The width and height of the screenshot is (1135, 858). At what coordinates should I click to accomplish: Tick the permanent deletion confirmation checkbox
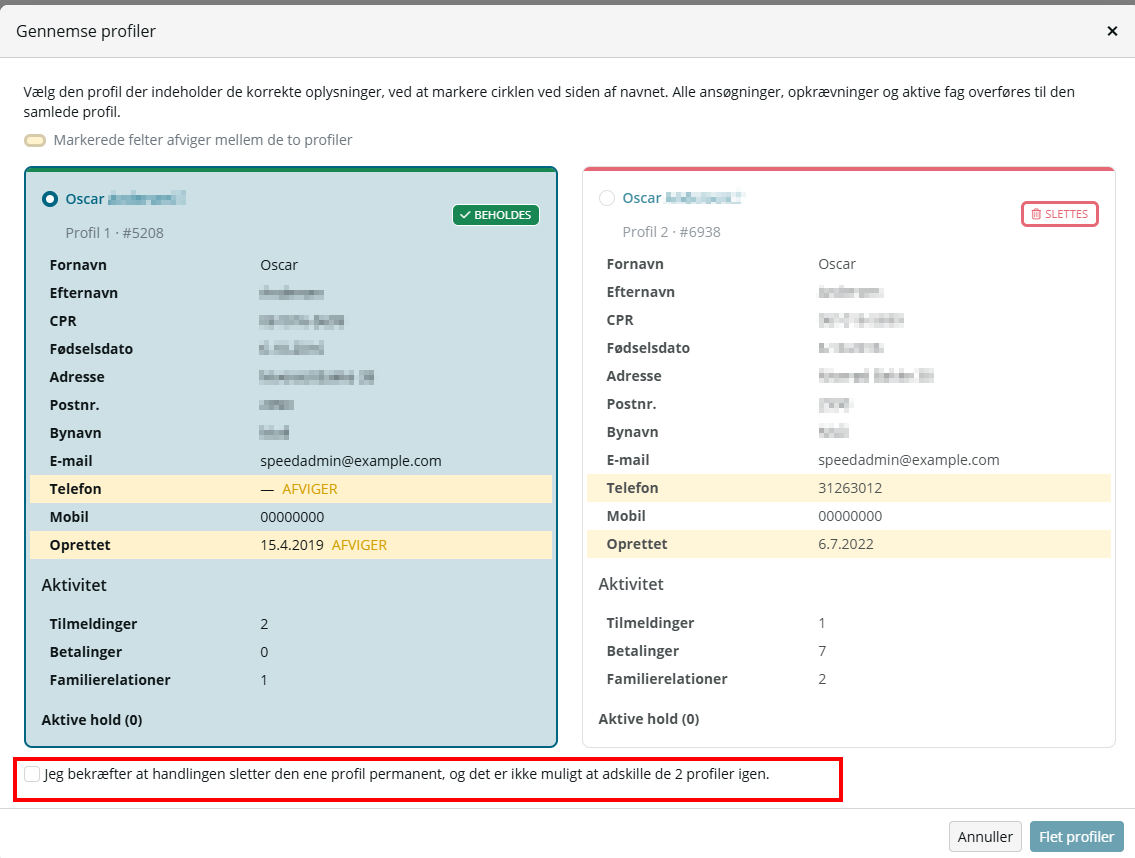click(32, 774)
